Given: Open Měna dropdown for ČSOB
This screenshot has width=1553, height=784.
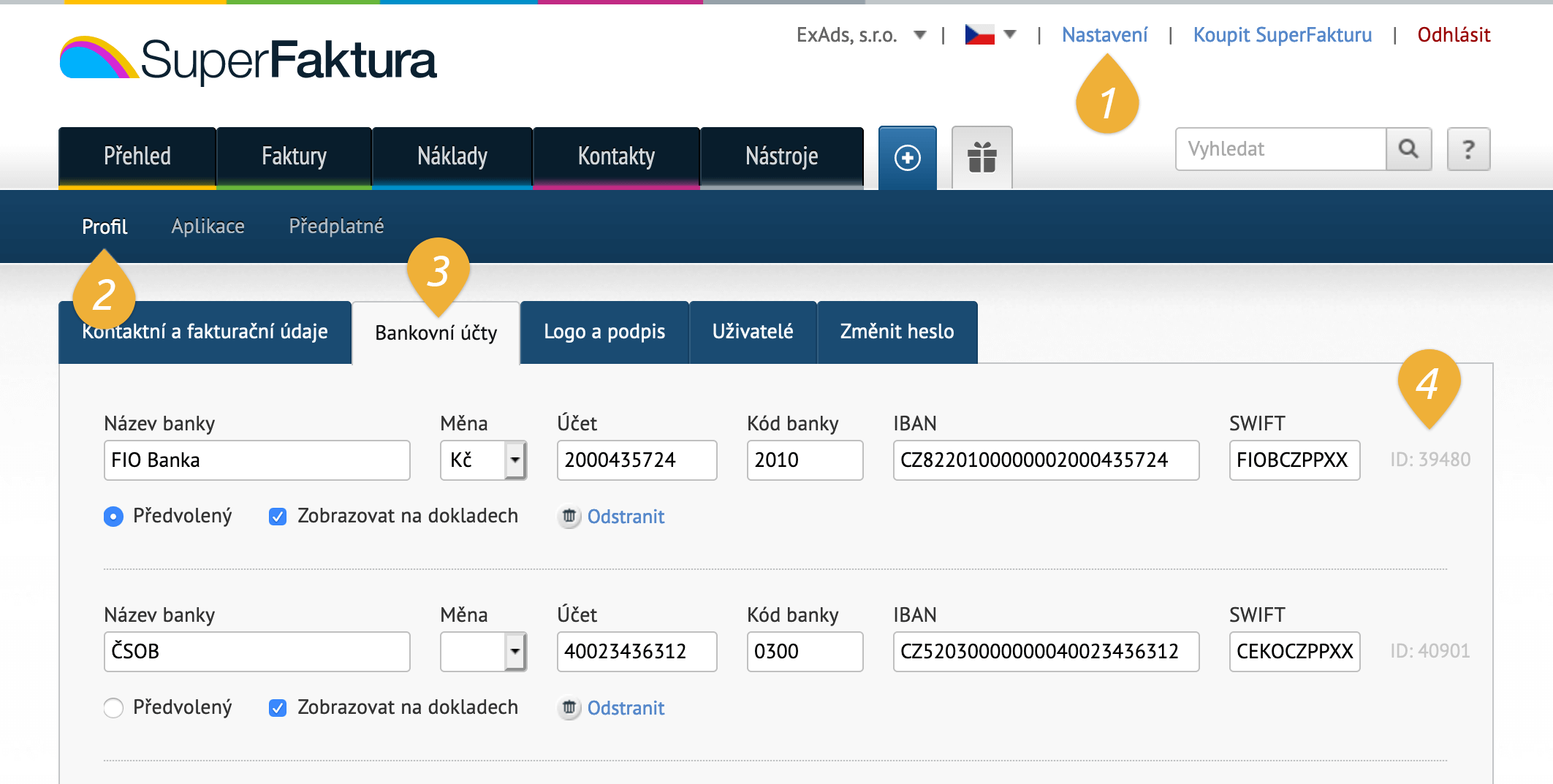Looking at the screenshot, I should (x=483, y=652).
